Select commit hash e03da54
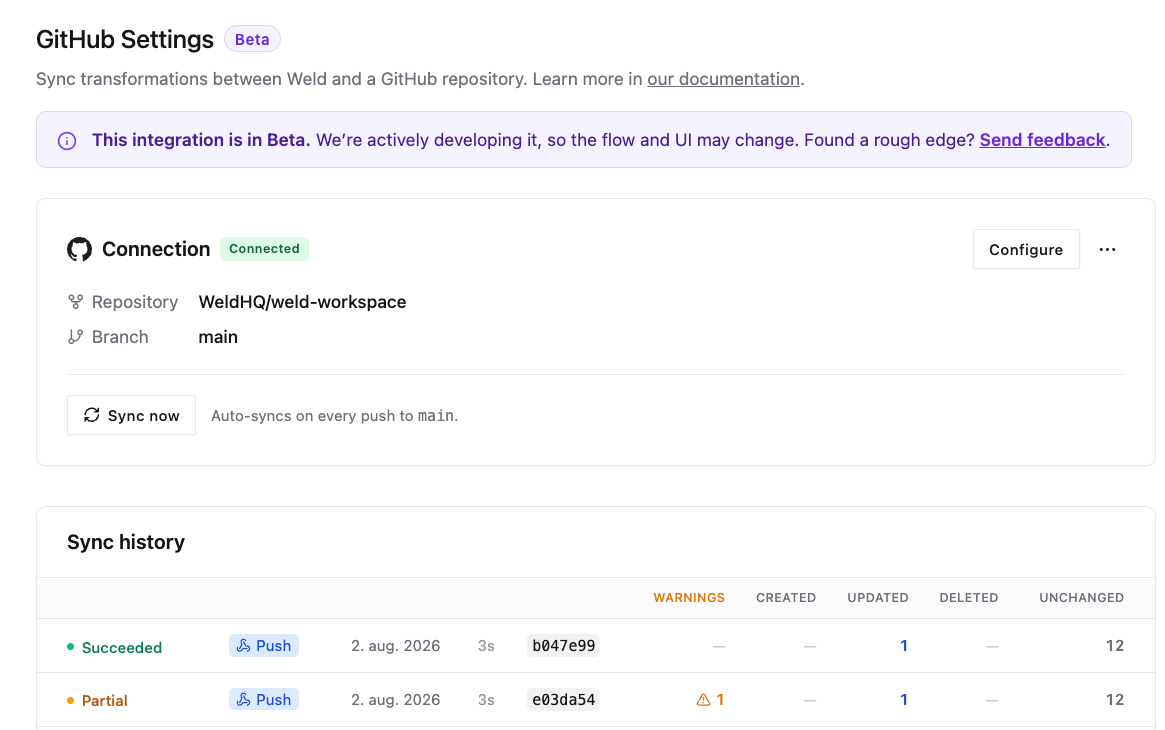This screenshot has height=730, width=1165. point(563,700)
